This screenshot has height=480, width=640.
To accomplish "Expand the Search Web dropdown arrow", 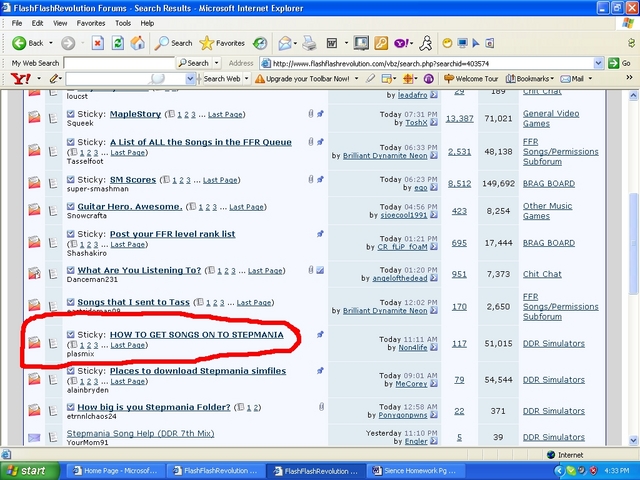I will click(247, 78).
